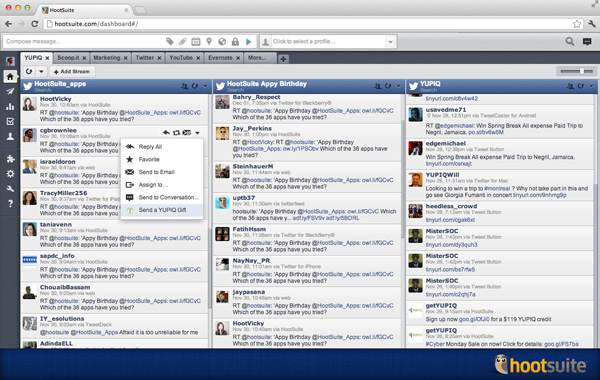Viewport: 600px width, 380px height.
Task: Open the YUPIQWill username link
Action: (442, 175)
